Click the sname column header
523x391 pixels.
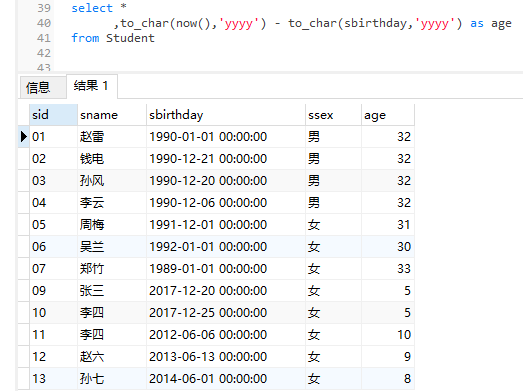click(112, 115)
